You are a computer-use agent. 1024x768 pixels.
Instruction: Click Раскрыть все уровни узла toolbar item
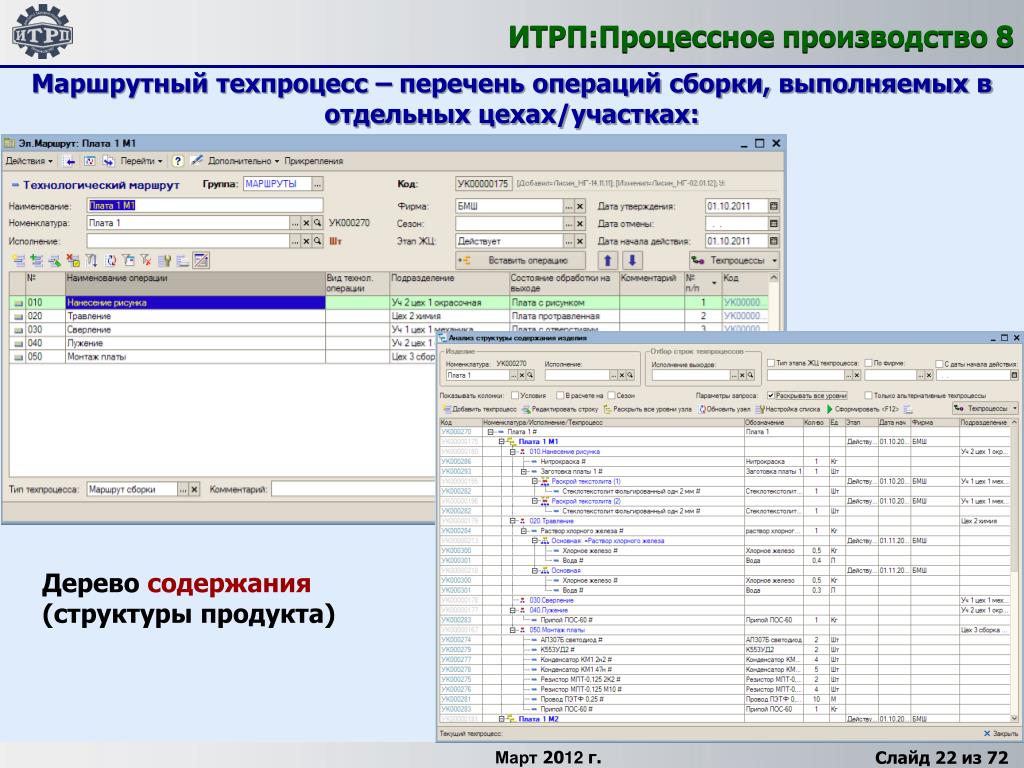pos(647,409)
